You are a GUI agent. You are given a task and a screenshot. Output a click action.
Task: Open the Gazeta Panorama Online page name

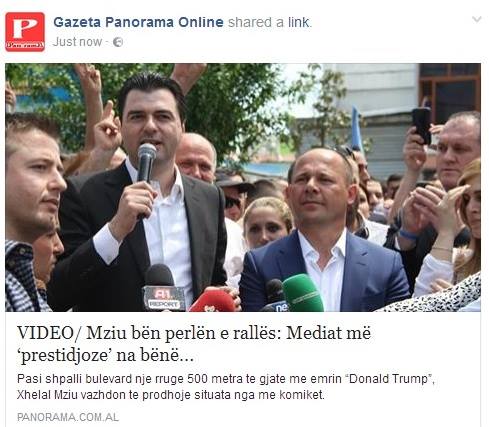(138, 22)
